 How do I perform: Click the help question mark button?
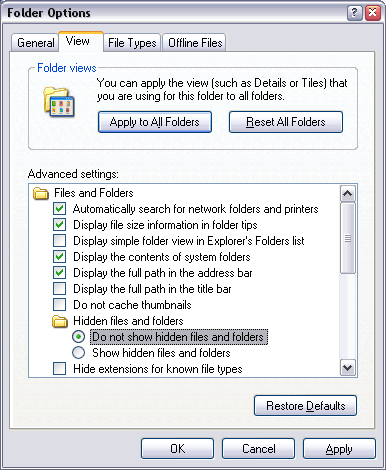point(354,13)
